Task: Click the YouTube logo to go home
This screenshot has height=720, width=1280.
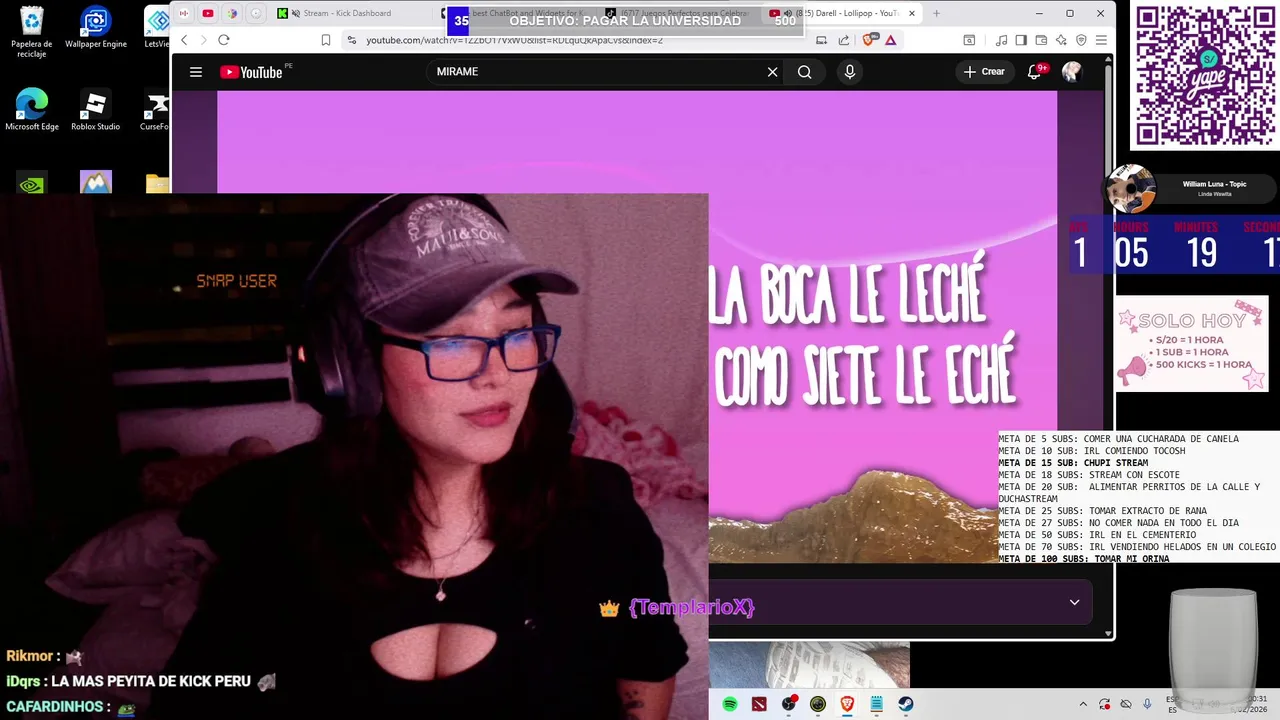Action: [x=251, y=72]
